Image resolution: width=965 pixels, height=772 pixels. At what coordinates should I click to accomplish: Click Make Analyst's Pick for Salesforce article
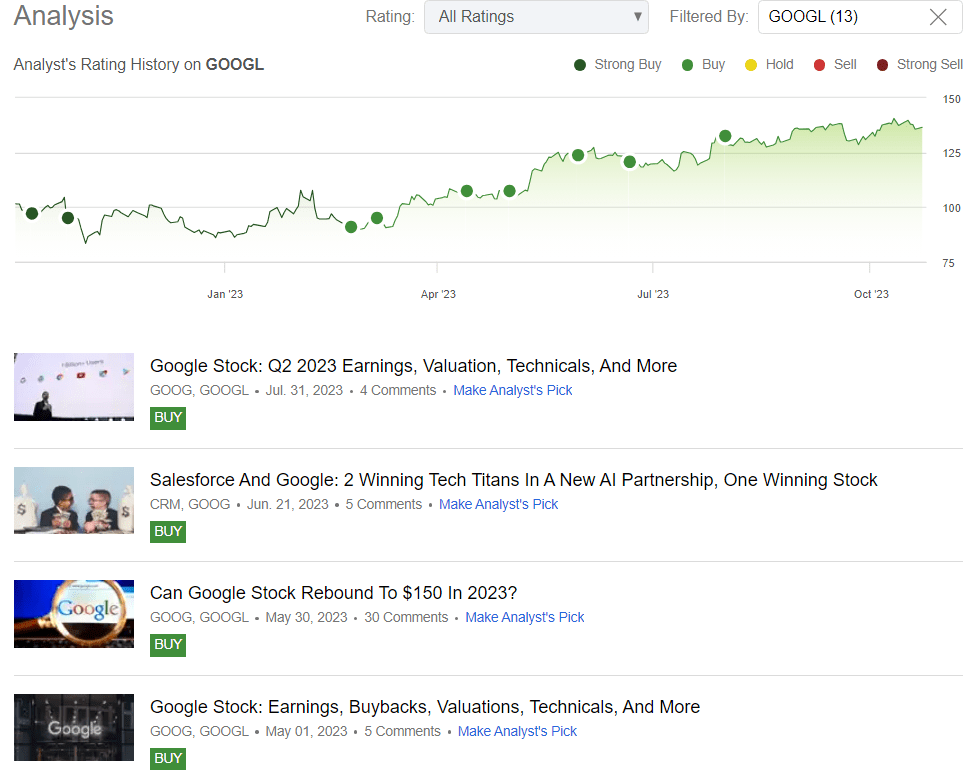(x=498, y=504)
